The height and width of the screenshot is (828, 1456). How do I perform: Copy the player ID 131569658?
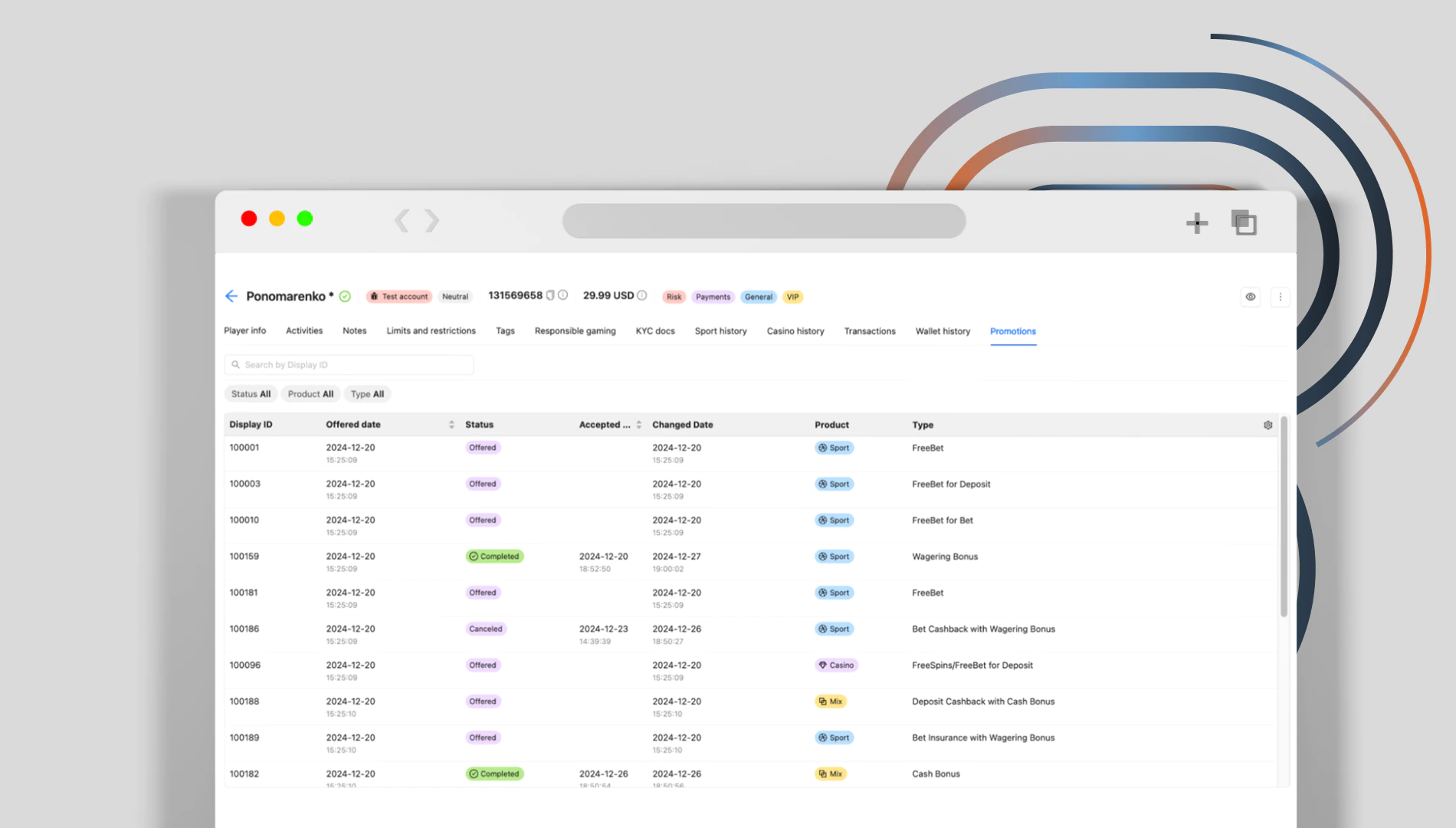coord(550,296)
